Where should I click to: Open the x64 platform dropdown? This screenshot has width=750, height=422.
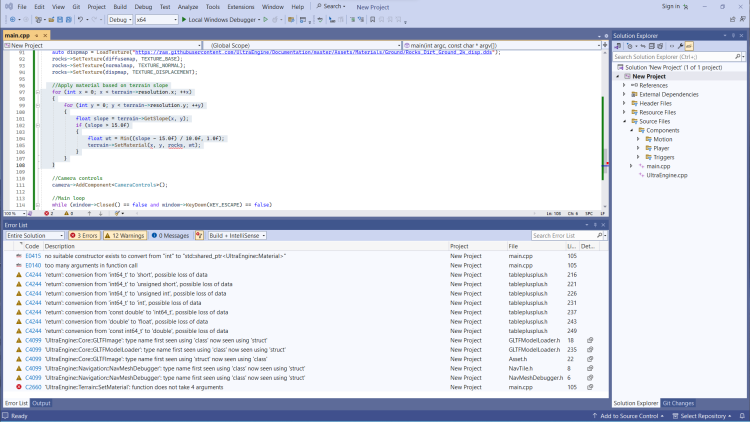coord(156,20)
